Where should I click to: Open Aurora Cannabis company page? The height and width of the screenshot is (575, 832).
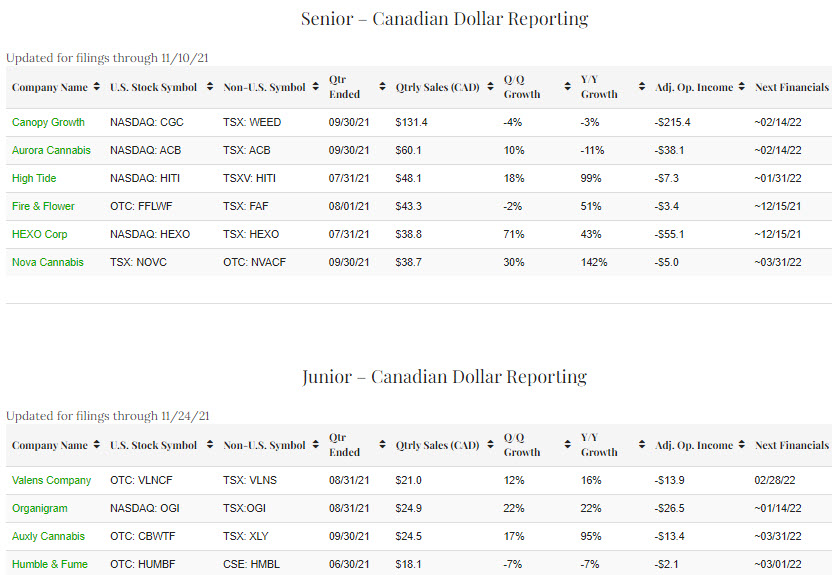click(x=51, y=150)
